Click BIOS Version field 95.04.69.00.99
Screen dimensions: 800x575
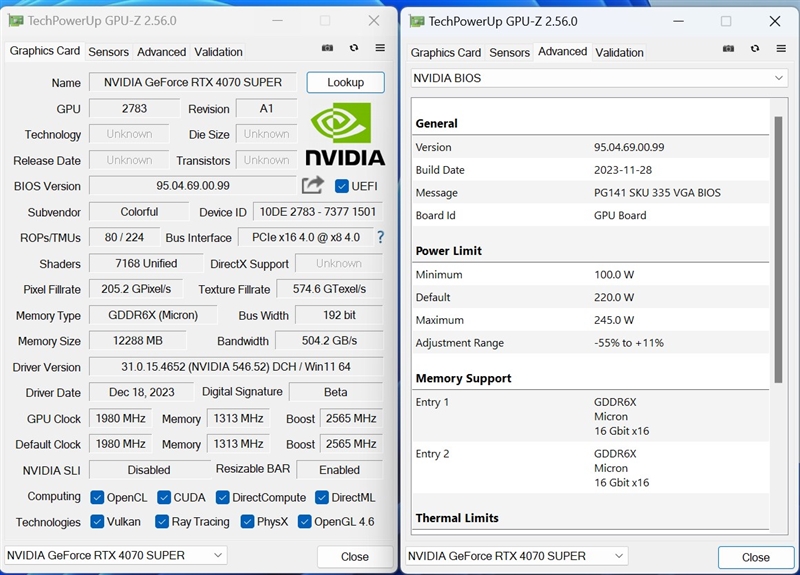coord(193,185)
